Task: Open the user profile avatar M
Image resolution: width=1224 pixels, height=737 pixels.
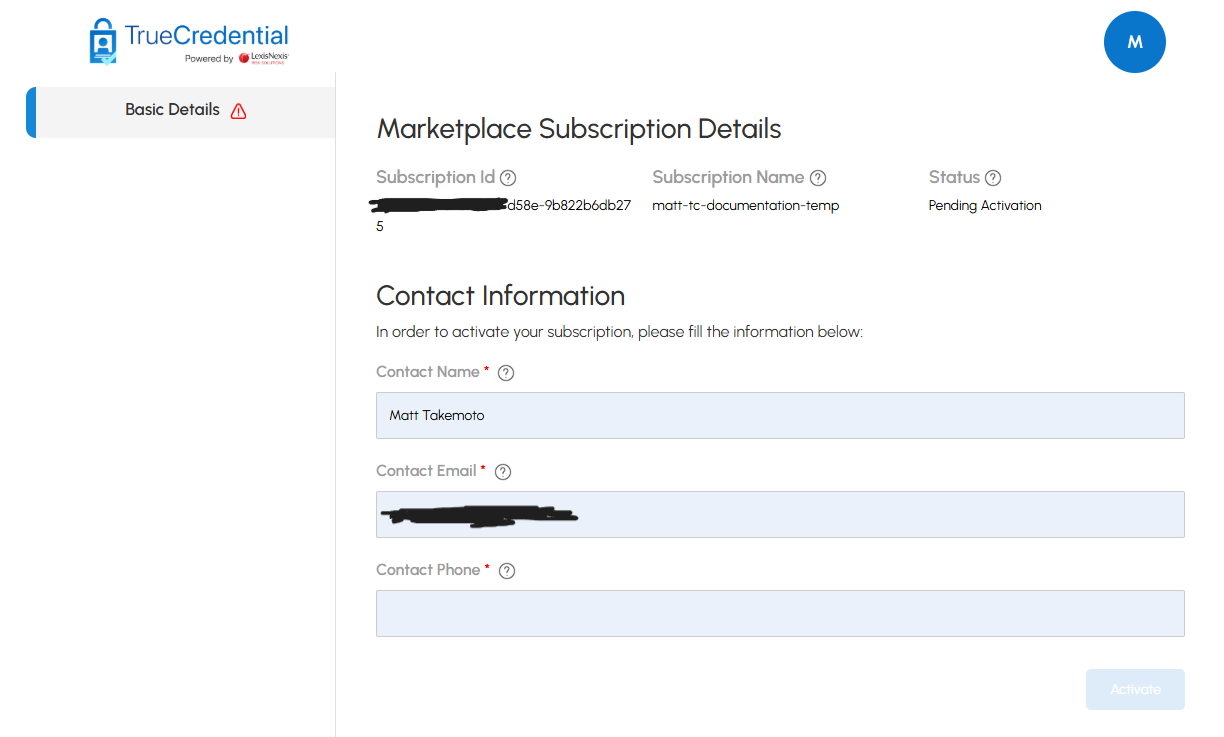Action: click(x=1134, y=42)
